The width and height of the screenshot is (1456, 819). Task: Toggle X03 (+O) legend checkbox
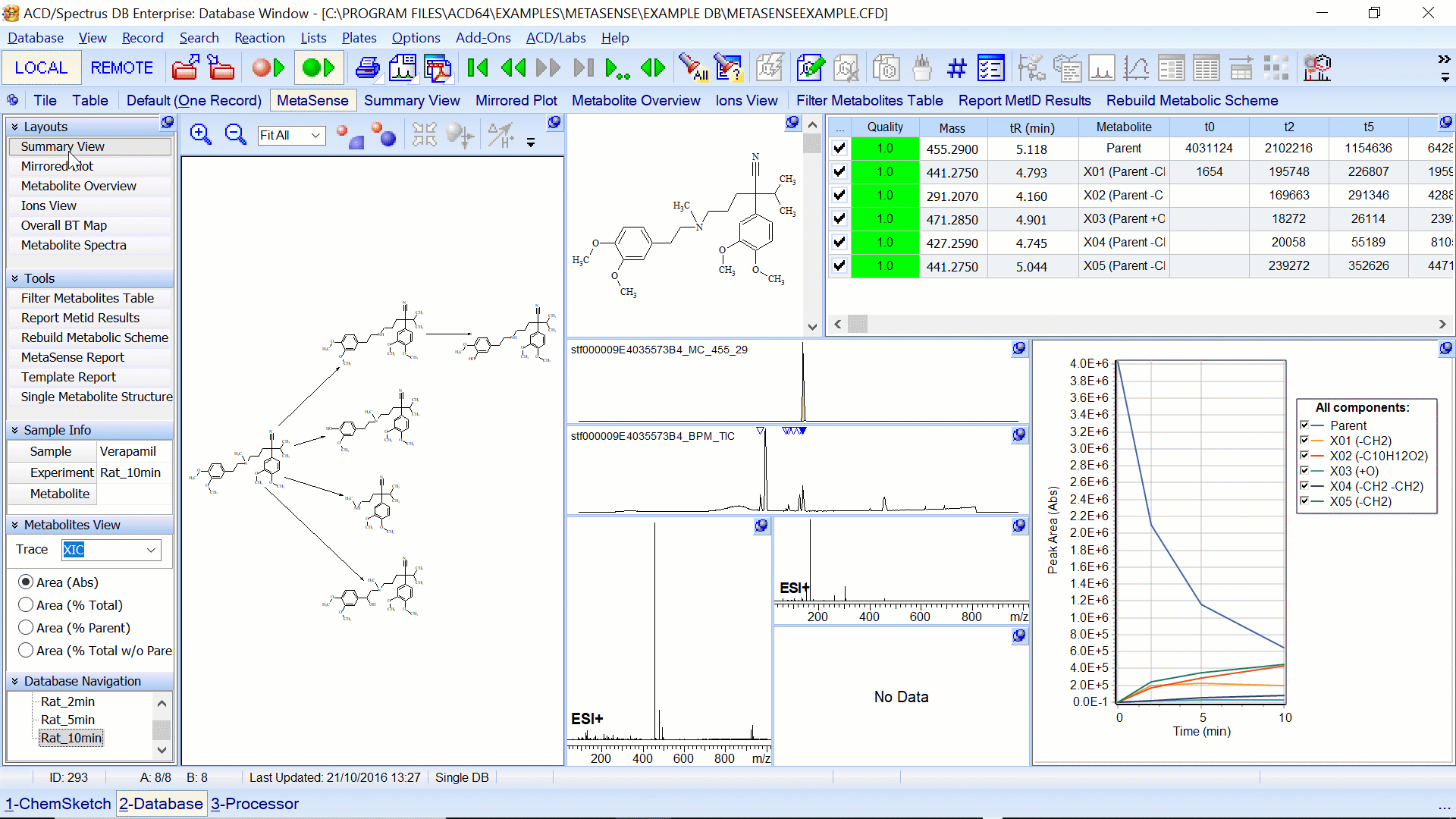click(1304, 471)
